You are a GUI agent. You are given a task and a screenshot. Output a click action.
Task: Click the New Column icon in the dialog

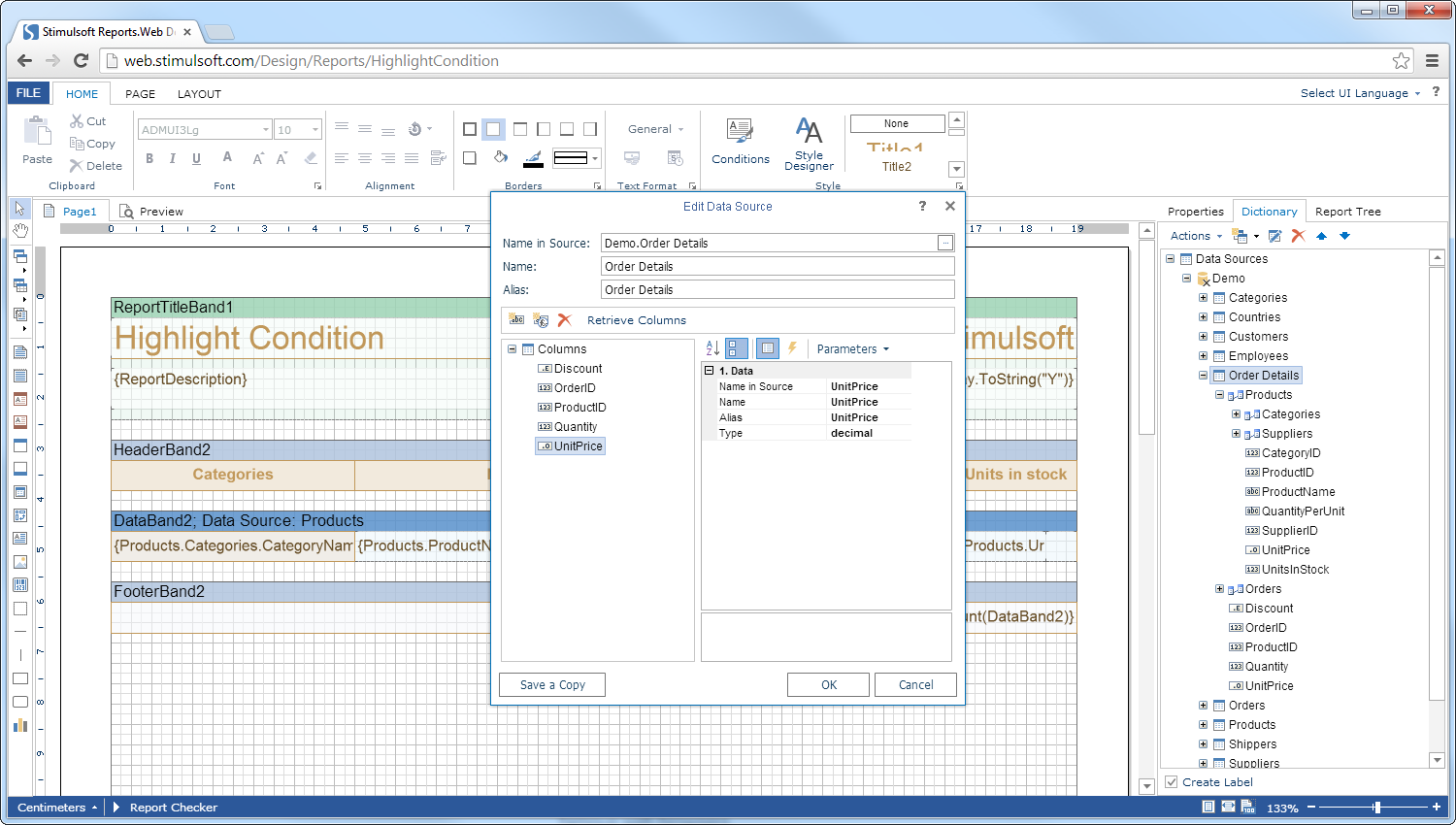click(516, 319)
